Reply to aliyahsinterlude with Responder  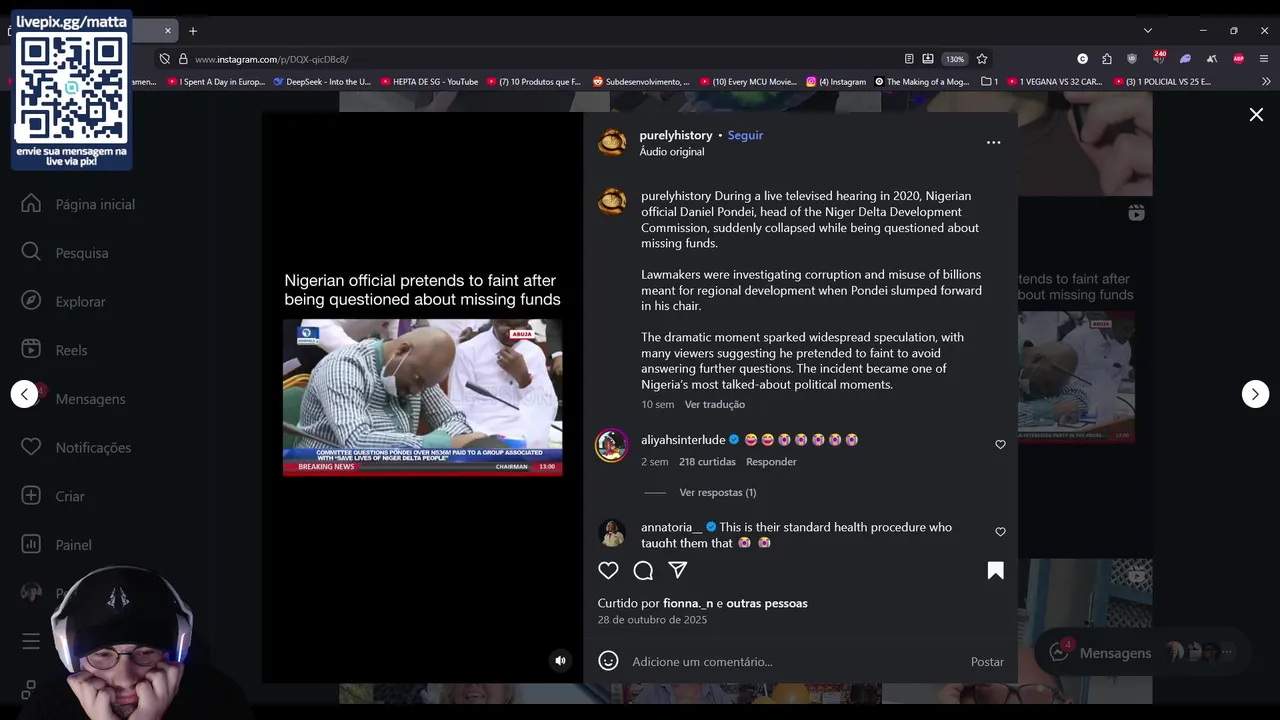point(771,462)
